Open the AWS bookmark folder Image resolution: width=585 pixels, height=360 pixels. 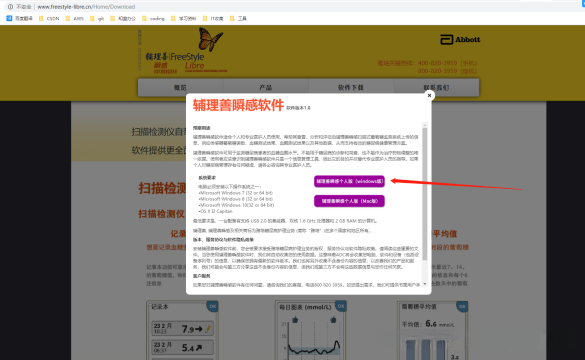(x=74, y=18)
